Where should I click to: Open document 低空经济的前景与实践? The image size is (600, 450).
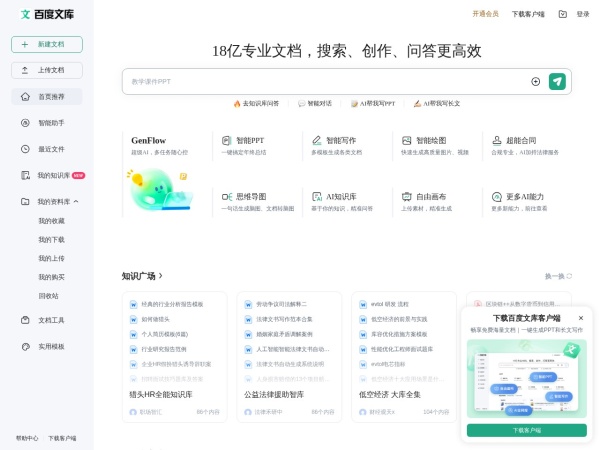click(x=399, y=319)
